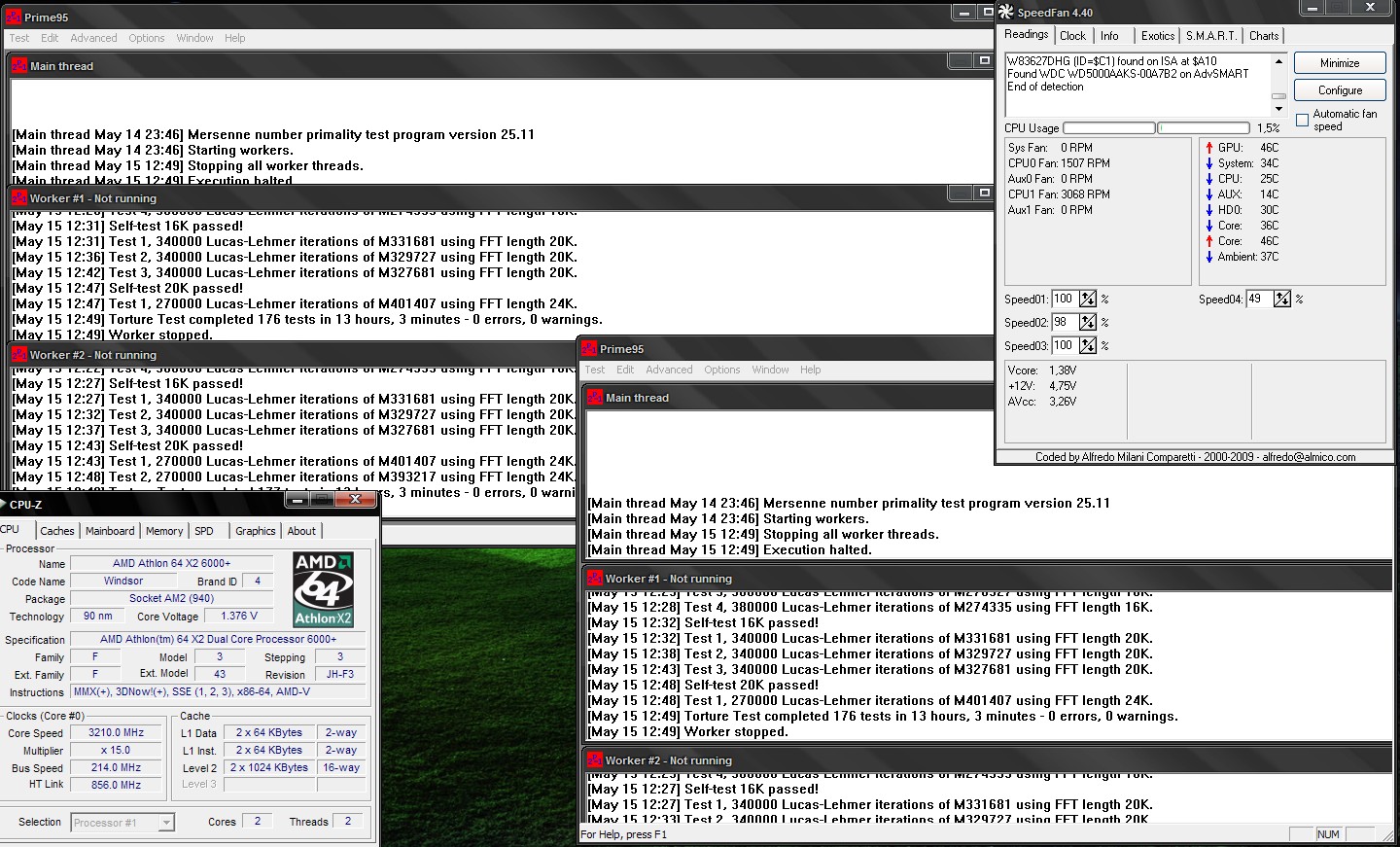Click the blue arrow beside Core 36C

tap(1209, 226)
